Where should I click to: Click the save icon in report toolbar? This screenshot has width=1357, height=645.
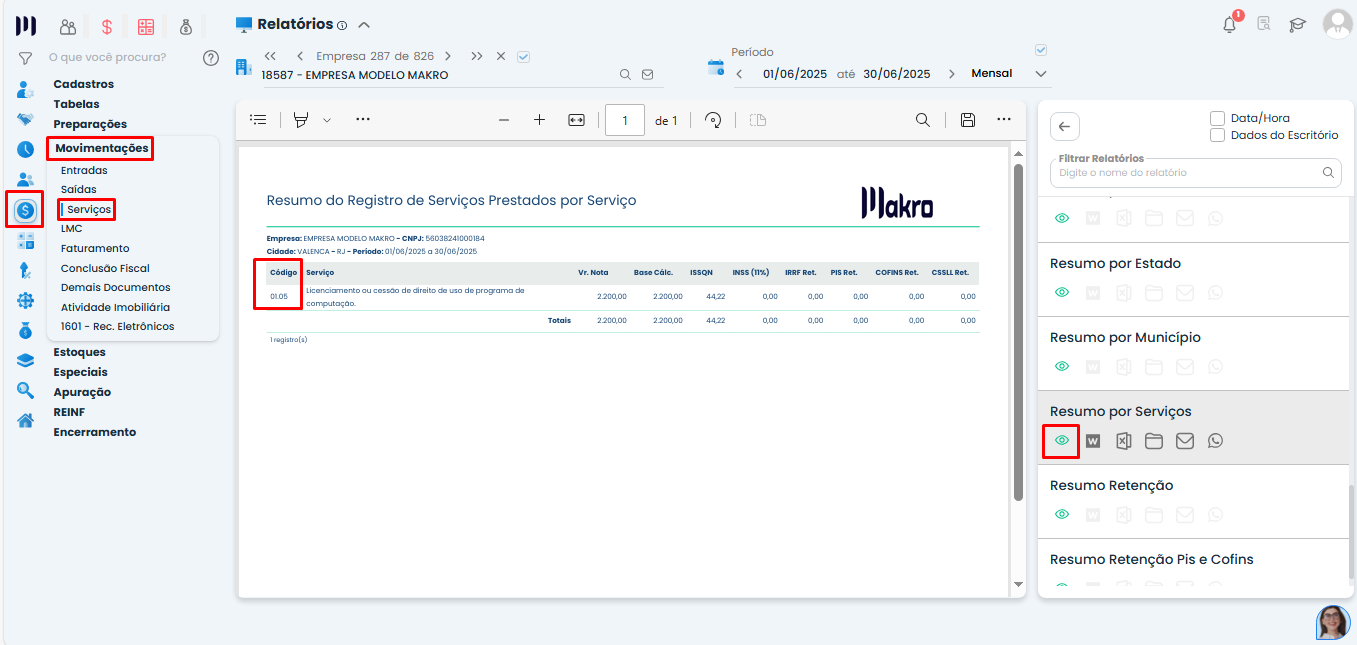(967, 120)
